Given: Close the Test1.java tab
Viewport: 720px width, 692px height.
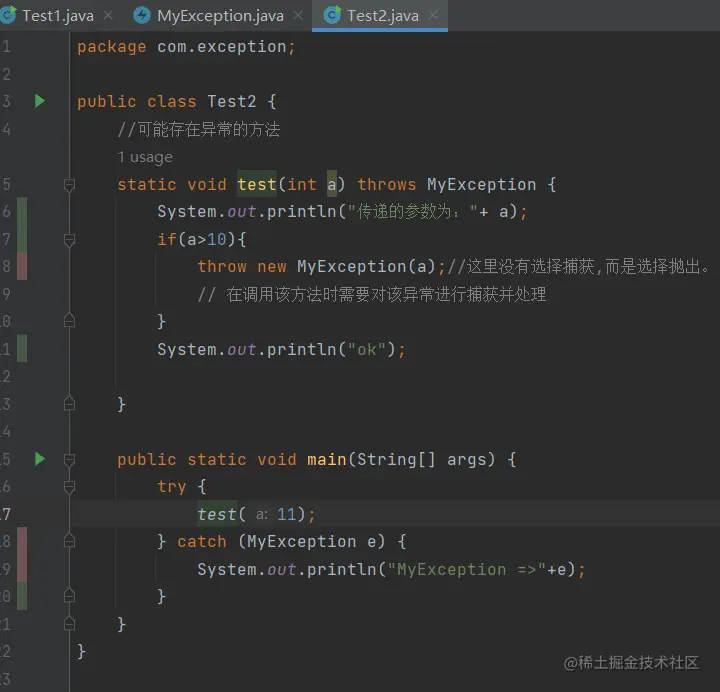Looking at the screenshot, I should tap(108, 16).
